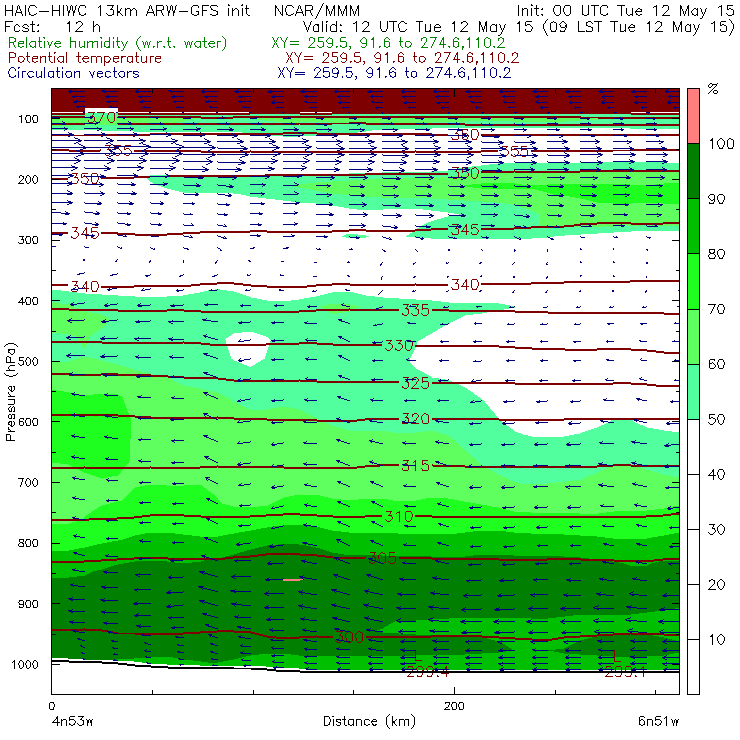740x740 pixels.
Task: Select the '320' contour label
Action: click(415, 419)
